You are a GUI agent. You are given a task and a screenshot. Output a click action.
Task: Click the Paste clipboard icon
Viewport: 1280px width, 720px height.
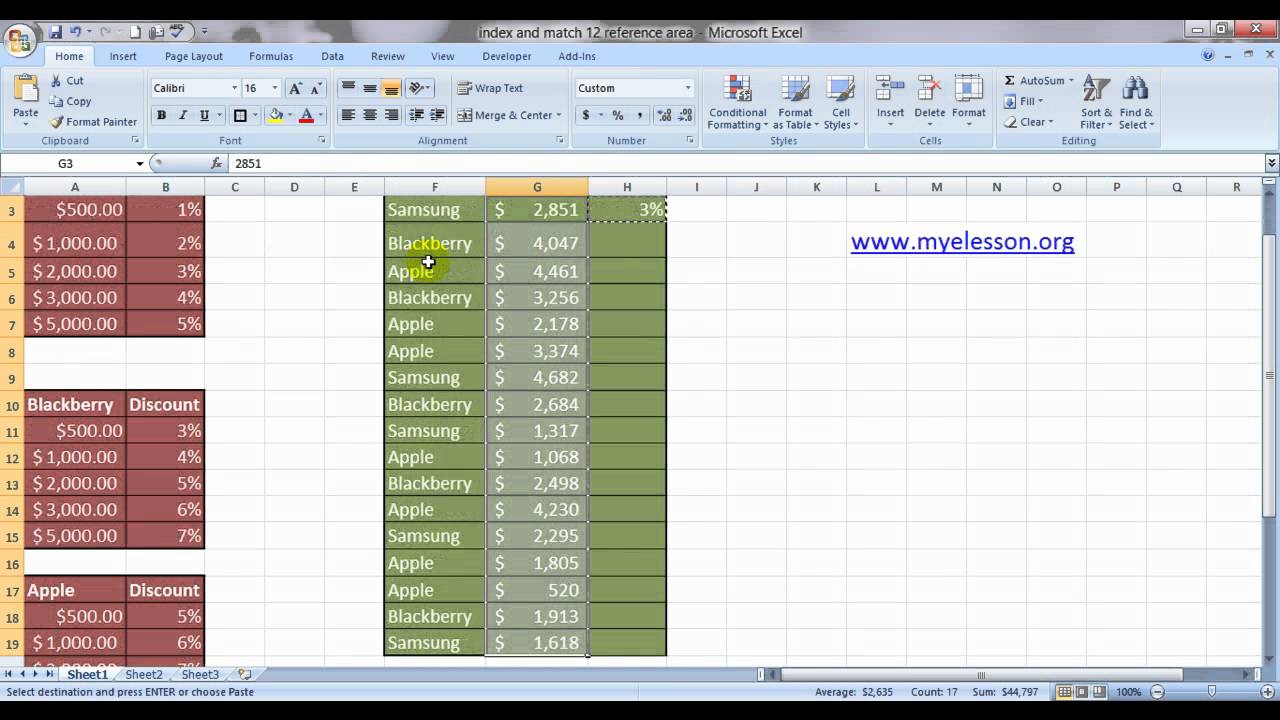coord(26,90)
